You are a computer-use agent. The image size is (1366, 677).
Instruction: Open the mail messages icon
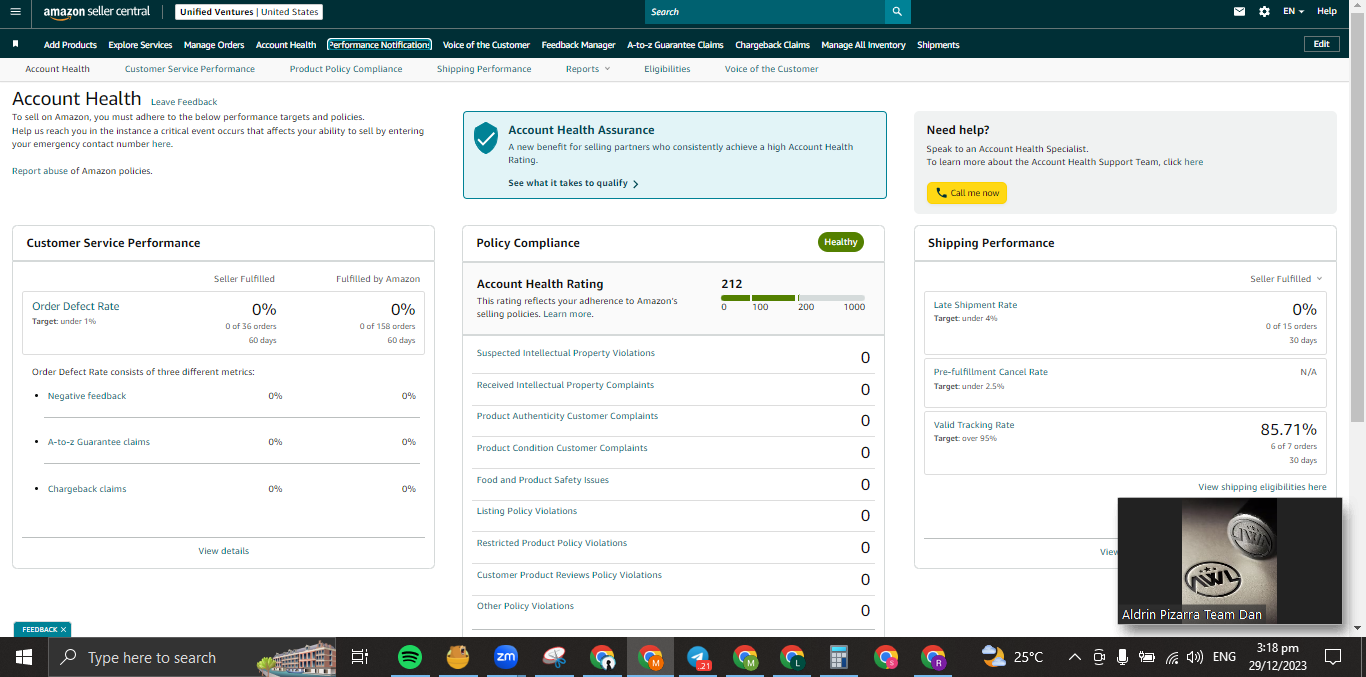coord(1240,12)
